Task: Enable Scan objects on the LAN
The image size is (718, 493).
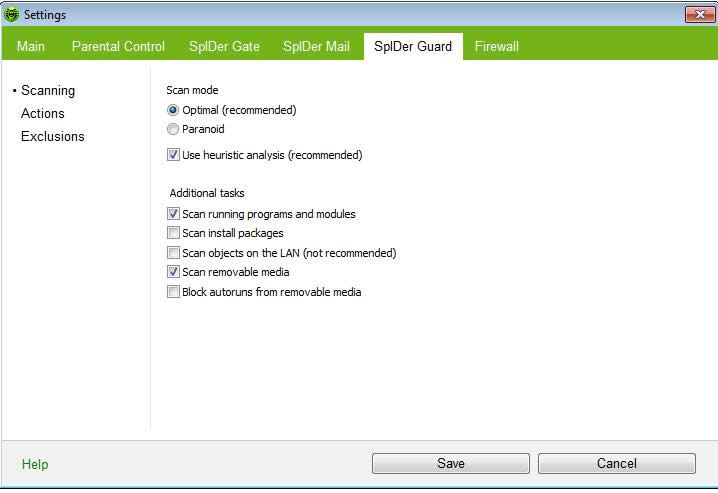Action: (174, 253)
